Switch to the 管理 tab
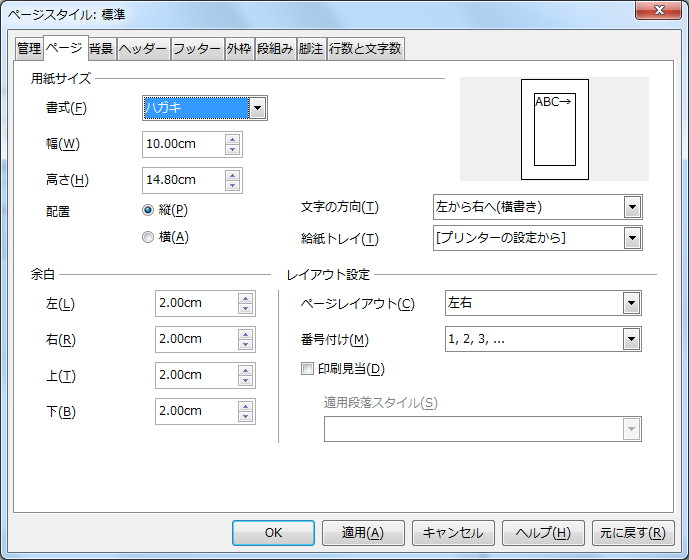This screenshot has height=560, width=689. click(29, 48)
